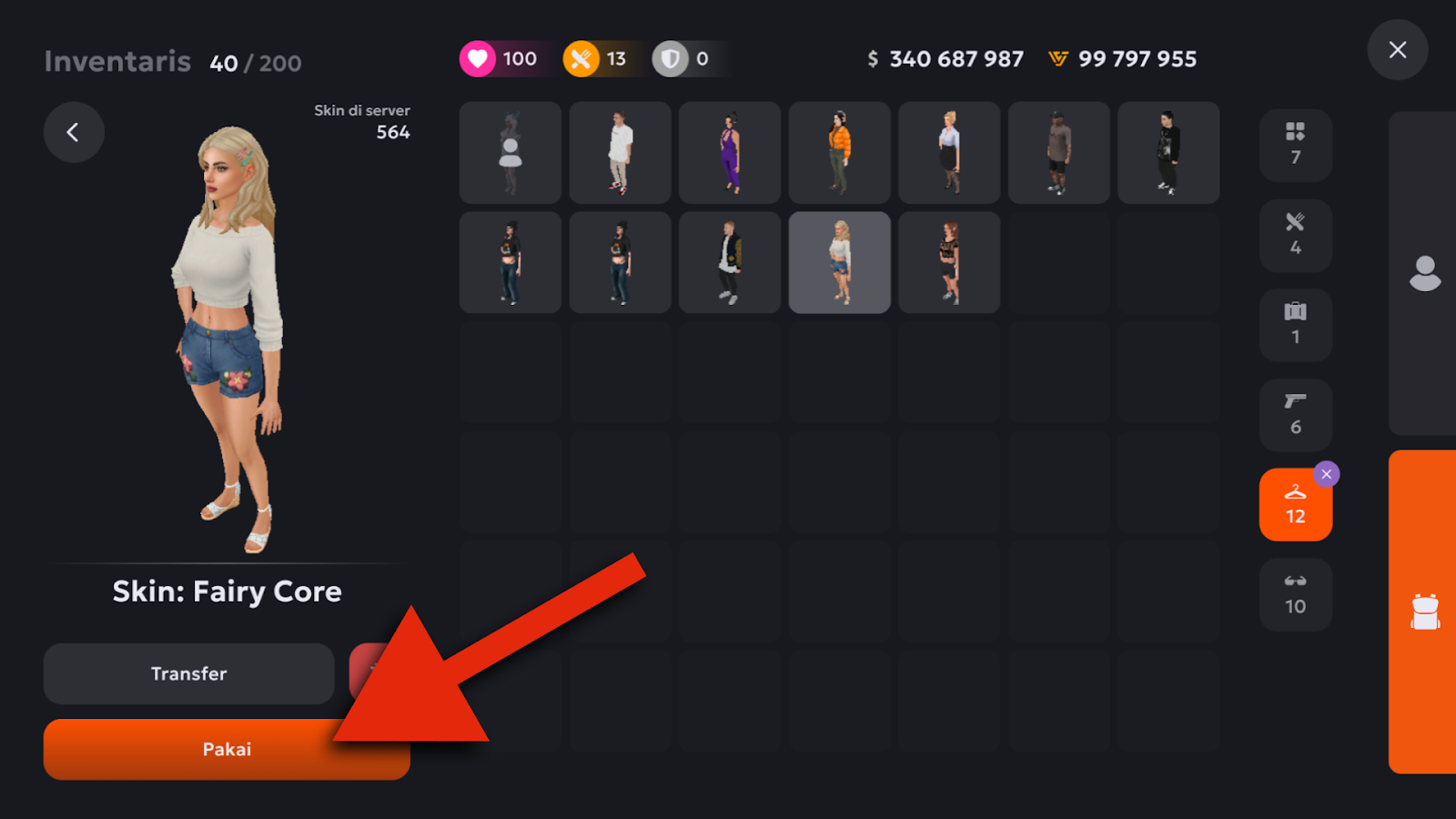Image resolution: width=1456 pixels, height=819 pixels.
Task: Clear the active clothing filter with purple X
Action: pos(1326,474)
